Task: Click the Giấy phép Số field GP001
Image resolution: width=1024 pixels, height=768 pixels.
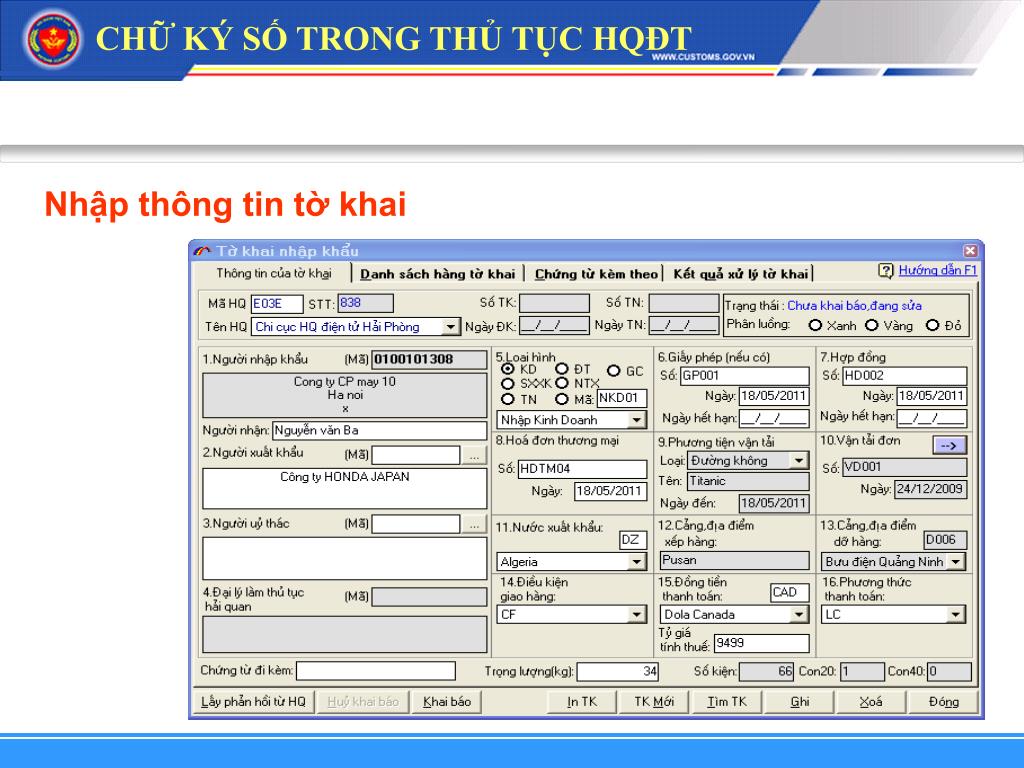Action: pos(744,376)
